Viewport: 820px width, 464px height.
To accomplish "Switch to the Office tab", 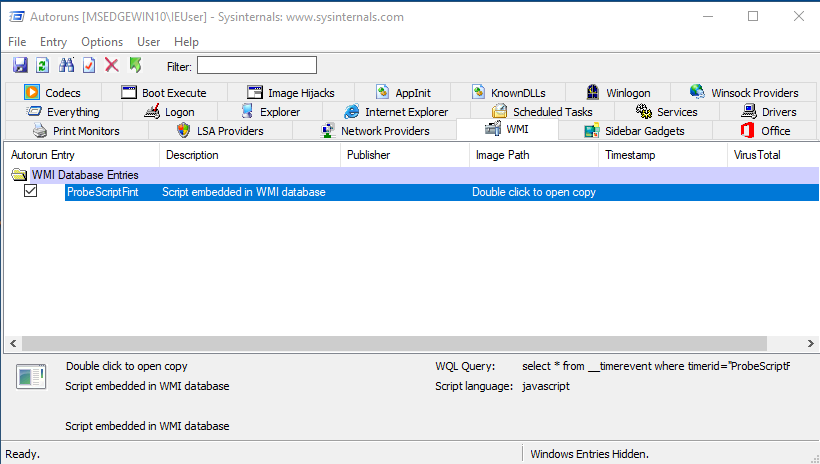I will tap(765, 131).
